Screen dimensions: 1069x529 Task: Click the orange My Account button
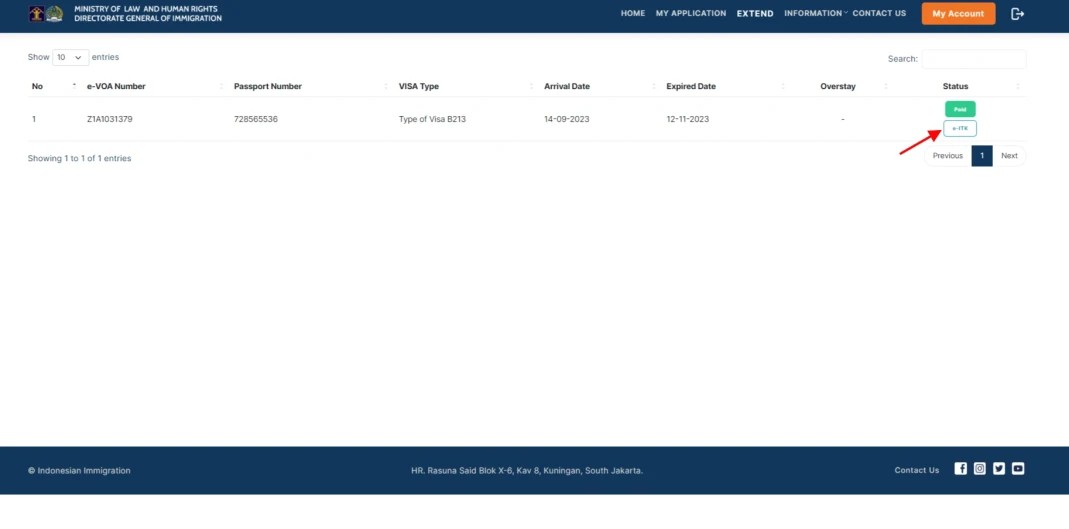[958, 14]
